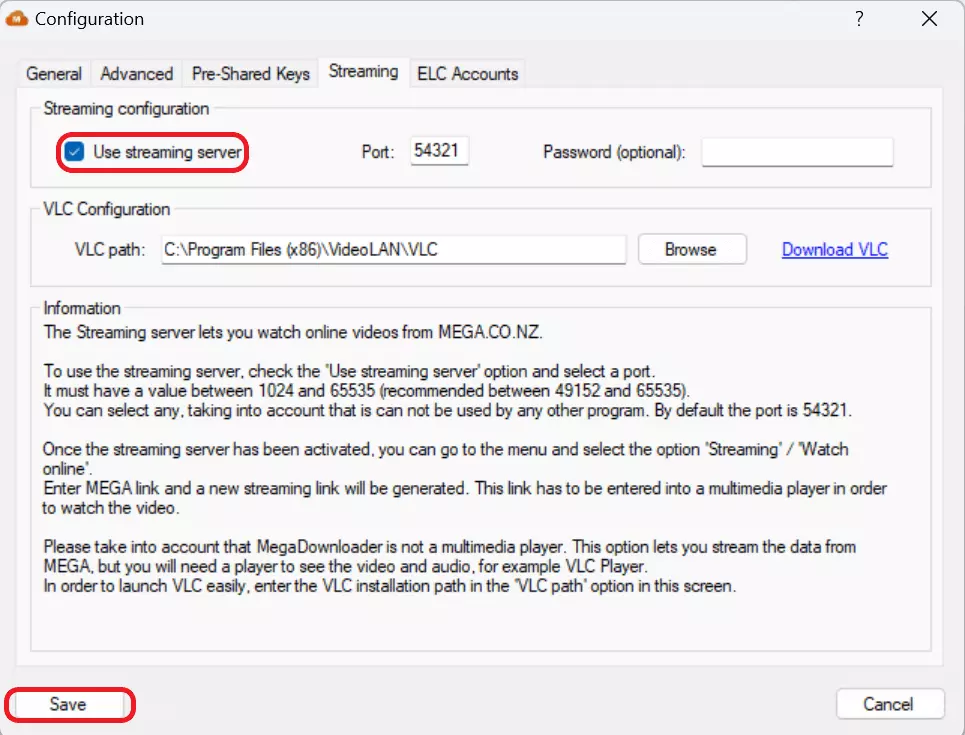965x735 pixels.
Task: Click the line about values 1024 and 65535
Action: coord(367,391)
